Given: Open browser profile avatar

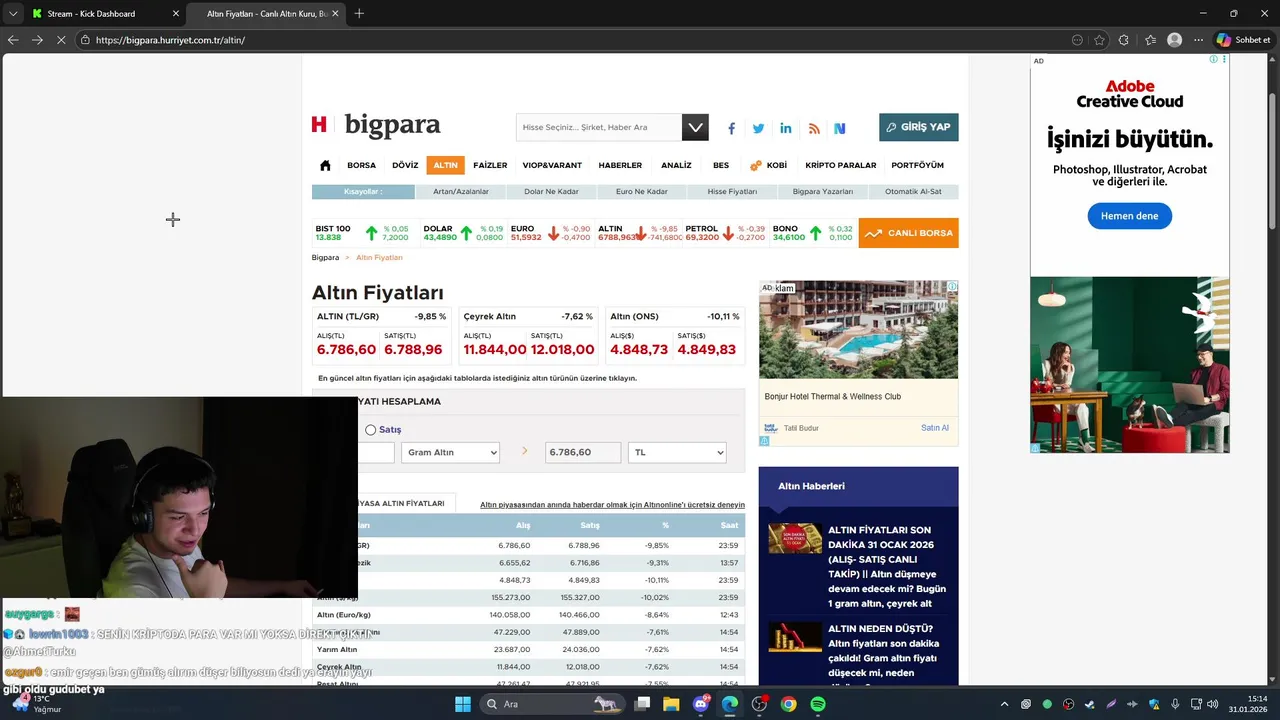Looking at the screenshot, I should pos(1175,40).
